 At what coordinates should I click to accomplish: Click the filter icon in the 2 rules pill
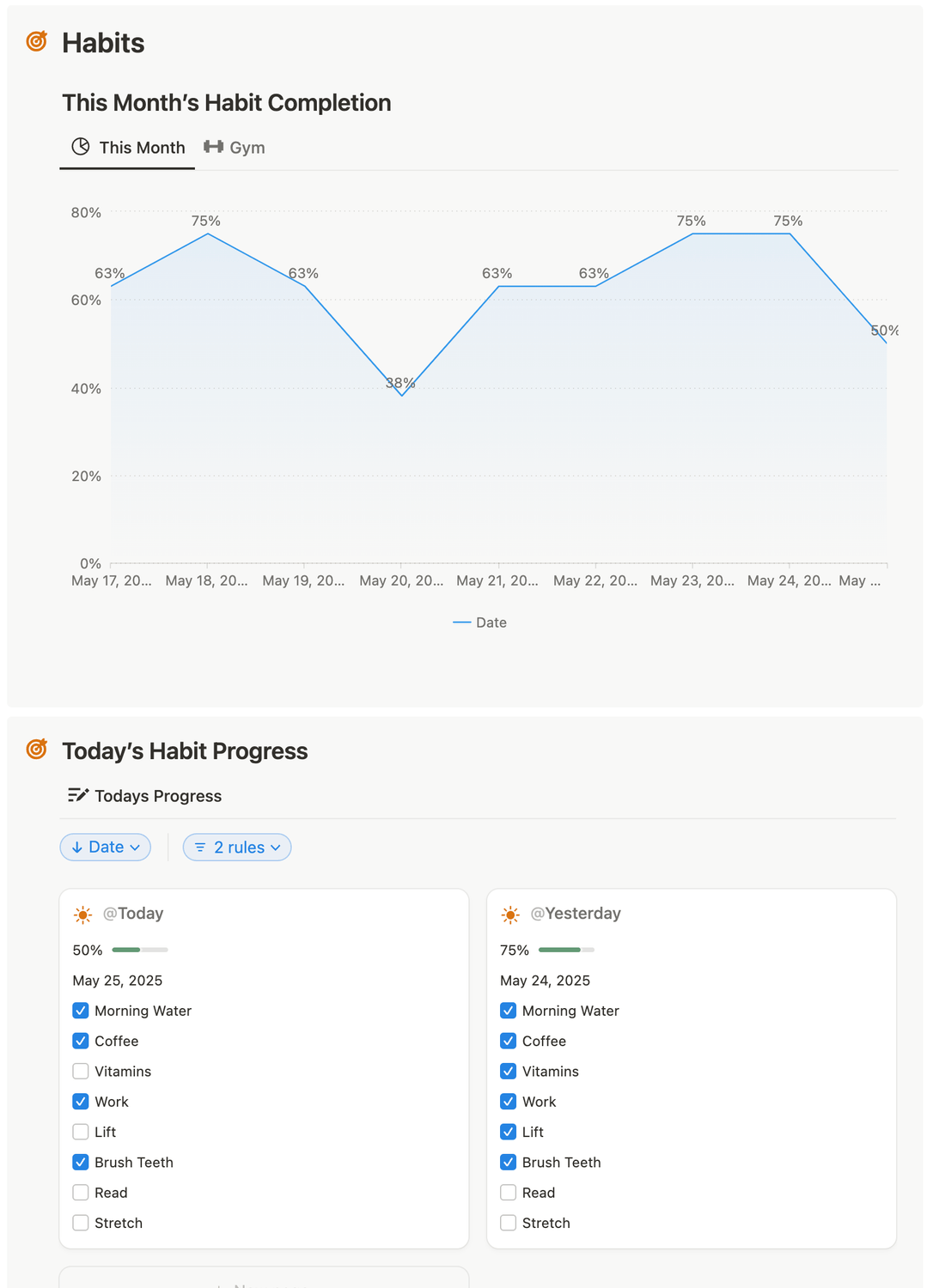(200, 848)
